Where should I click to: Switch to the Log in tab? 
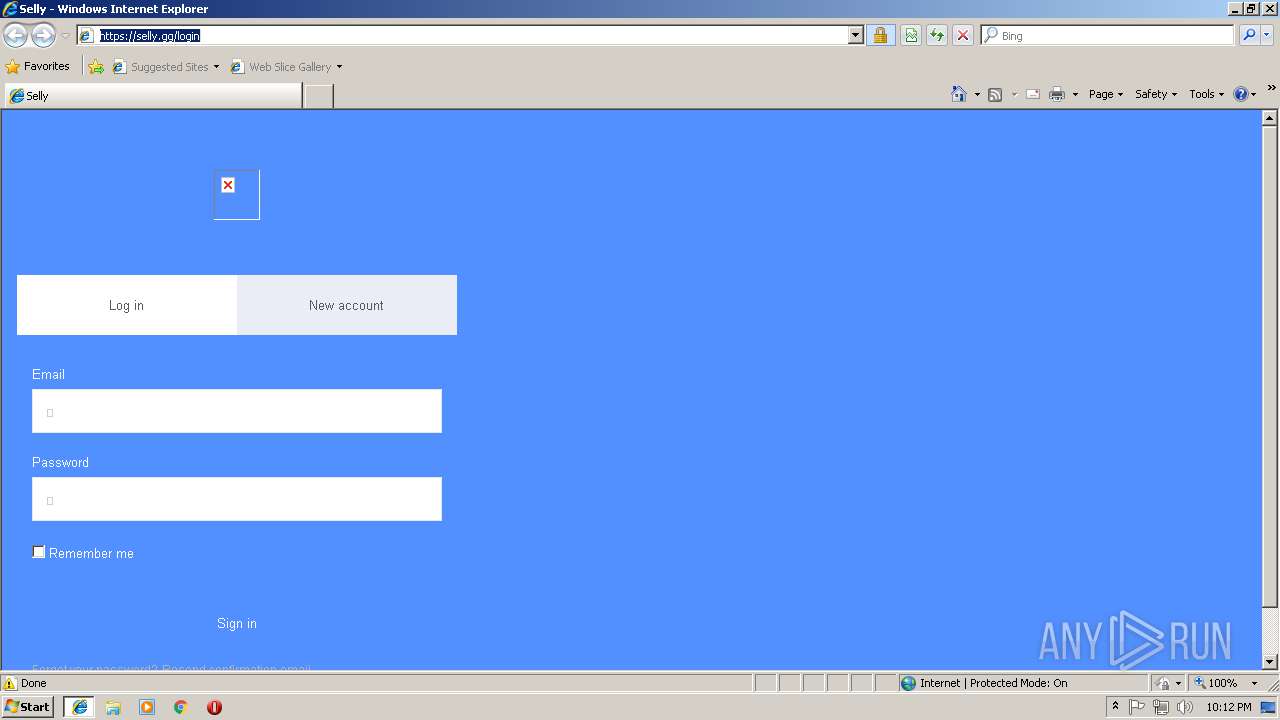[x=127, y=305]
